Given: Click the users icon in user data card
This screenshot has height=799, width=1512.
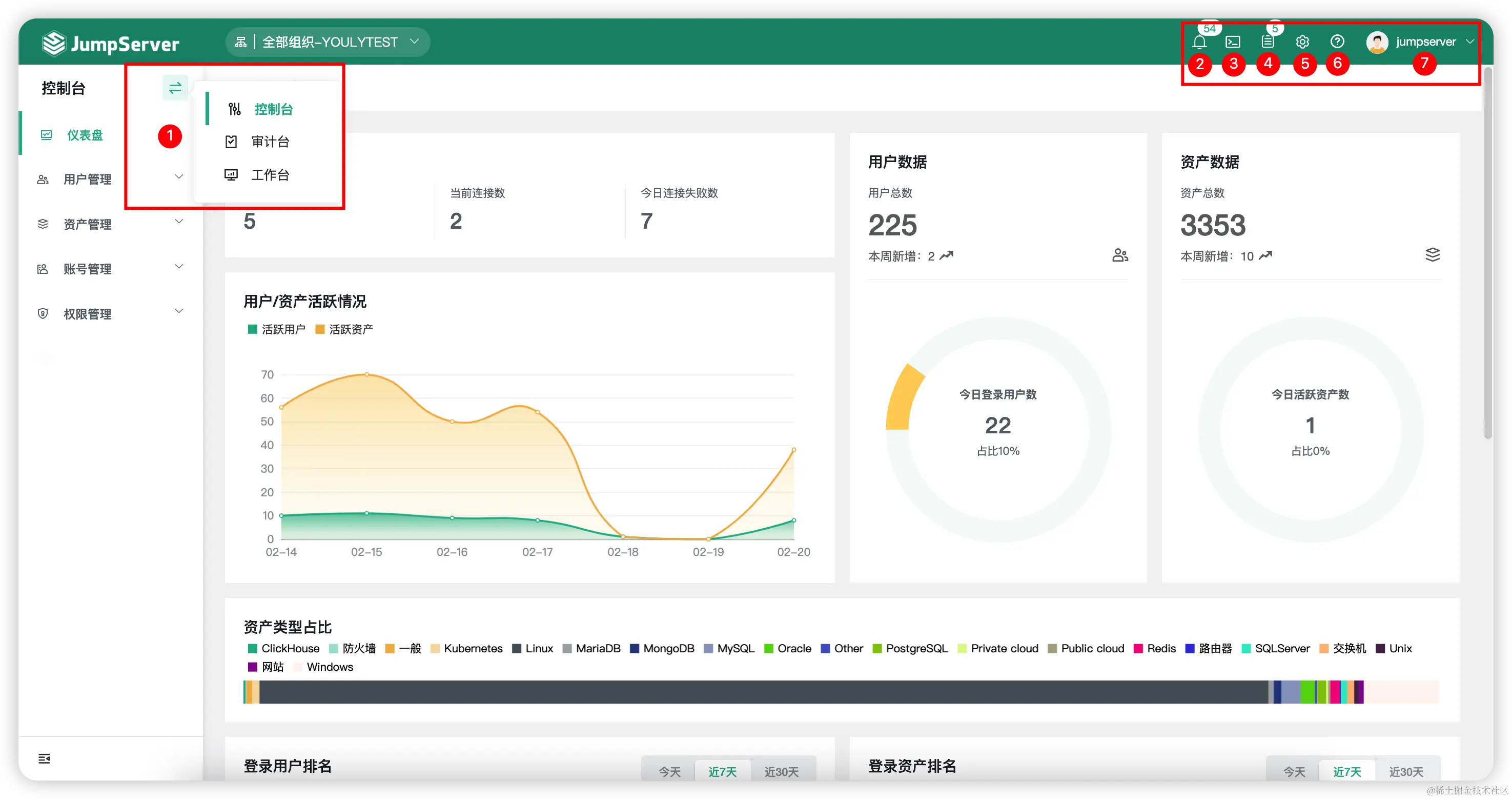Looking at the screenshot, I should pos(1120,255).
